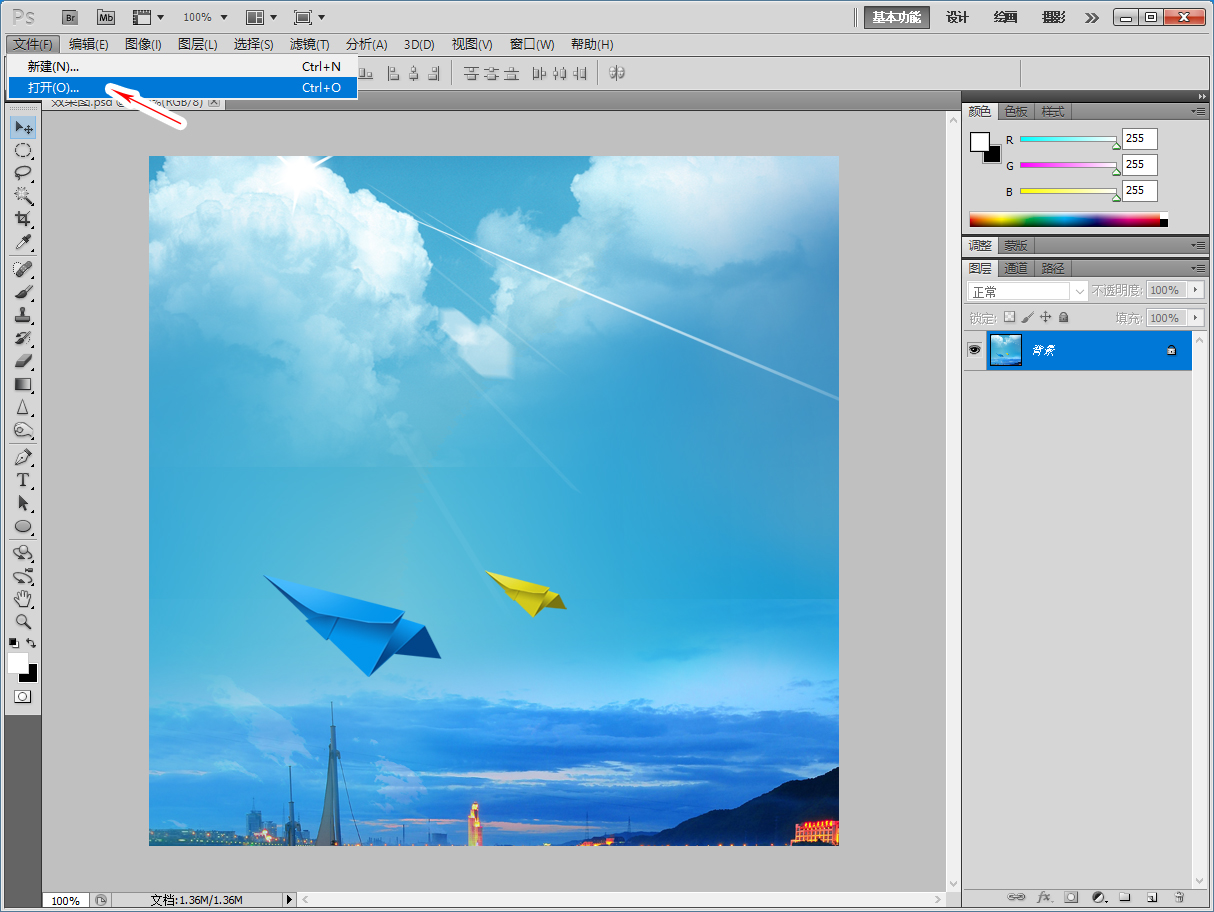Toggle Quick Mask mode
The image size is (1214, 912).
click(22, 696)
